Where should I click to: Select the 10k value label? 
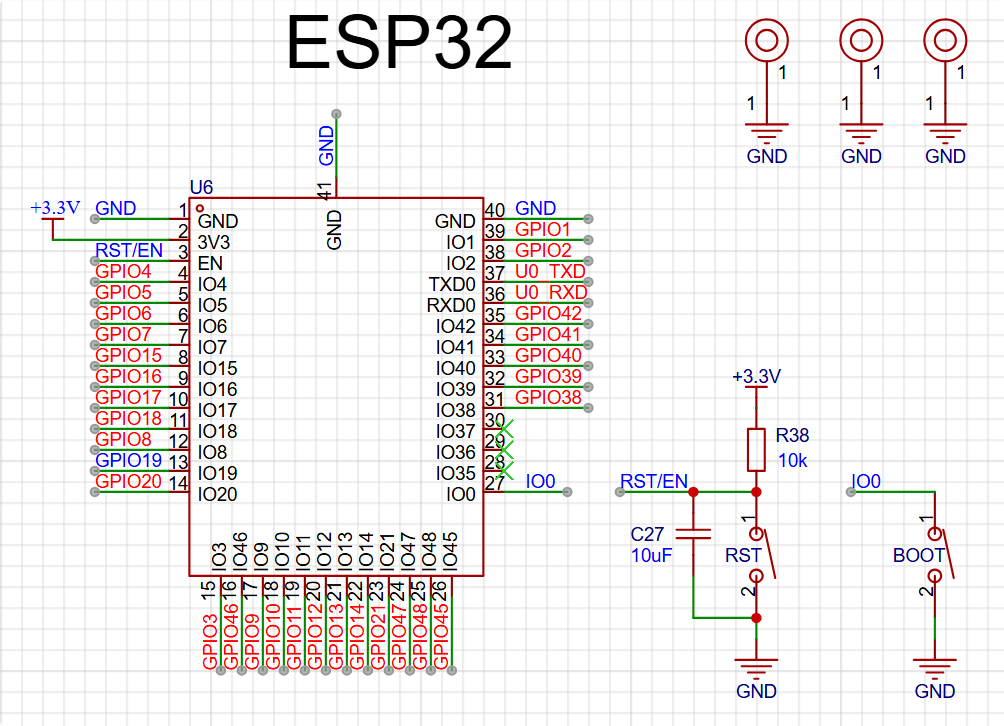pyautogui.click(x=793, y=460)
